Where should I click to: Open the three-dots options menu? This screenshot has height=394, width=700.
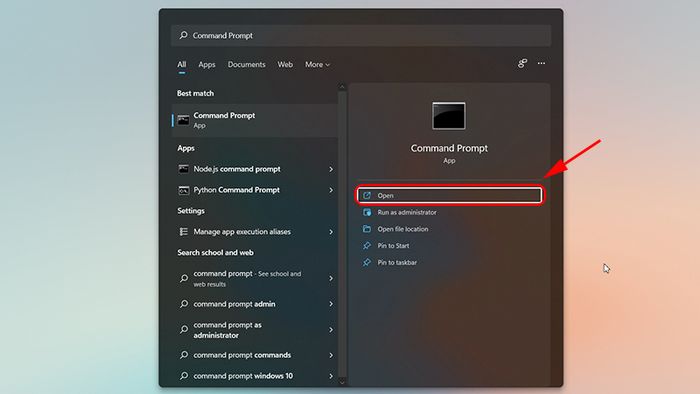541,63
